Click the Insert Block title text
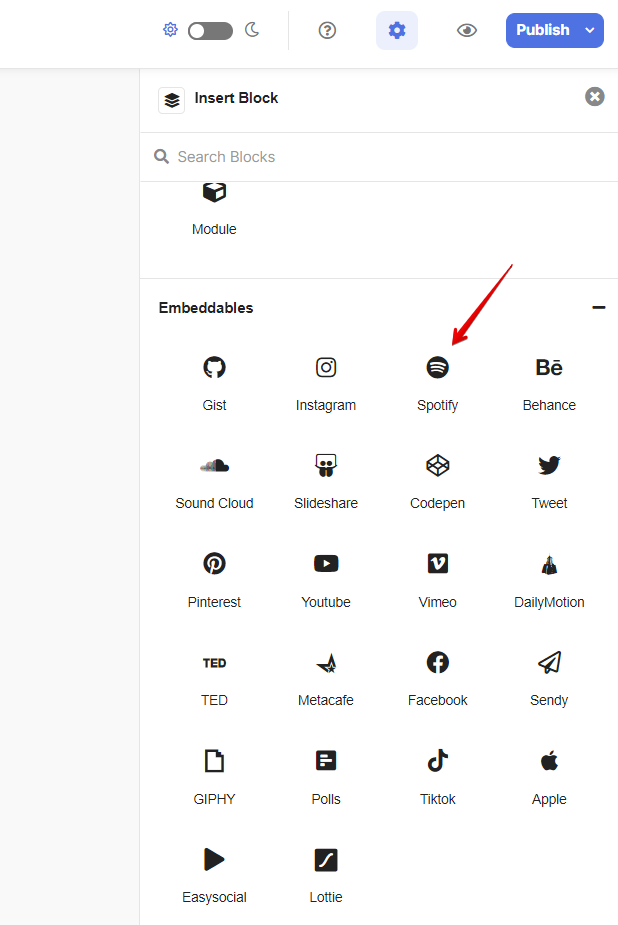 coord(236,98)
